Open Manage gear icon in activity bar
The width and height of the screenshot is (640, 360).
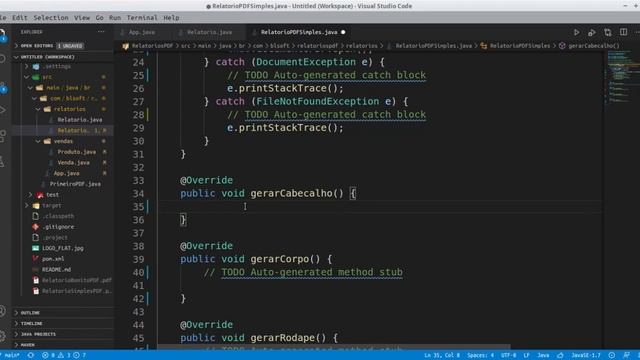pyautogui.click(x=2, y=336)
